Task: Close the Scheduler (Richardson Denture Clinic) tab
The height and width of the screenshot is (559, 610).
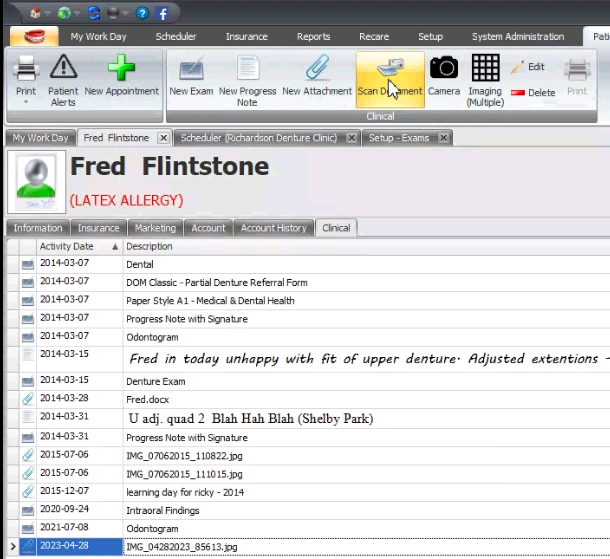Action: tap(352, 138)
